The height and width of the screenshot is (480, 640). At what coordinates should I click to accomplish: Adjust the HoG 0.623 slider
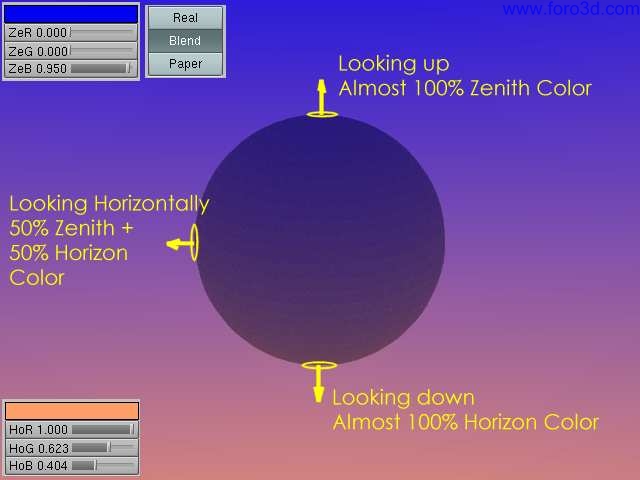tap(72, 448)
